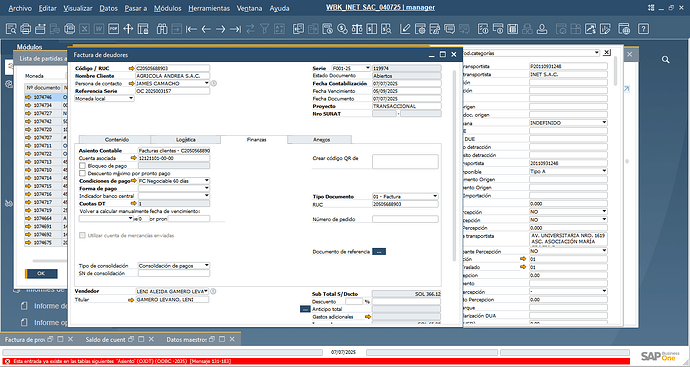
Task: Open the PDF export toolbar icon
Action: click(x=114, y=29)
